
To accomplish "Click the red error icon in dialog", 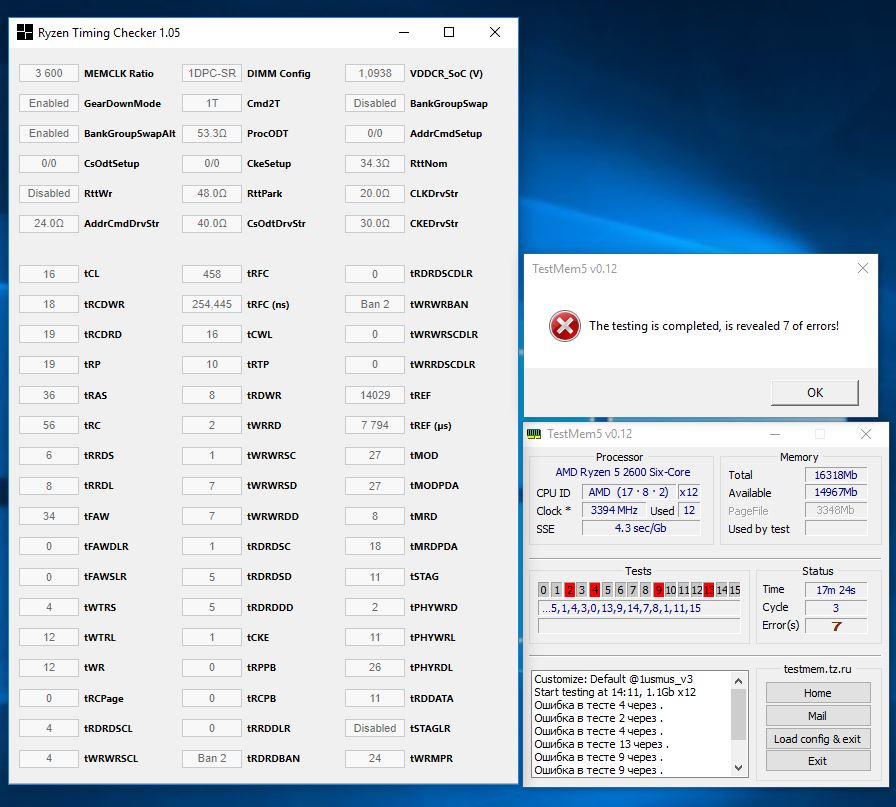I will 565,326.
